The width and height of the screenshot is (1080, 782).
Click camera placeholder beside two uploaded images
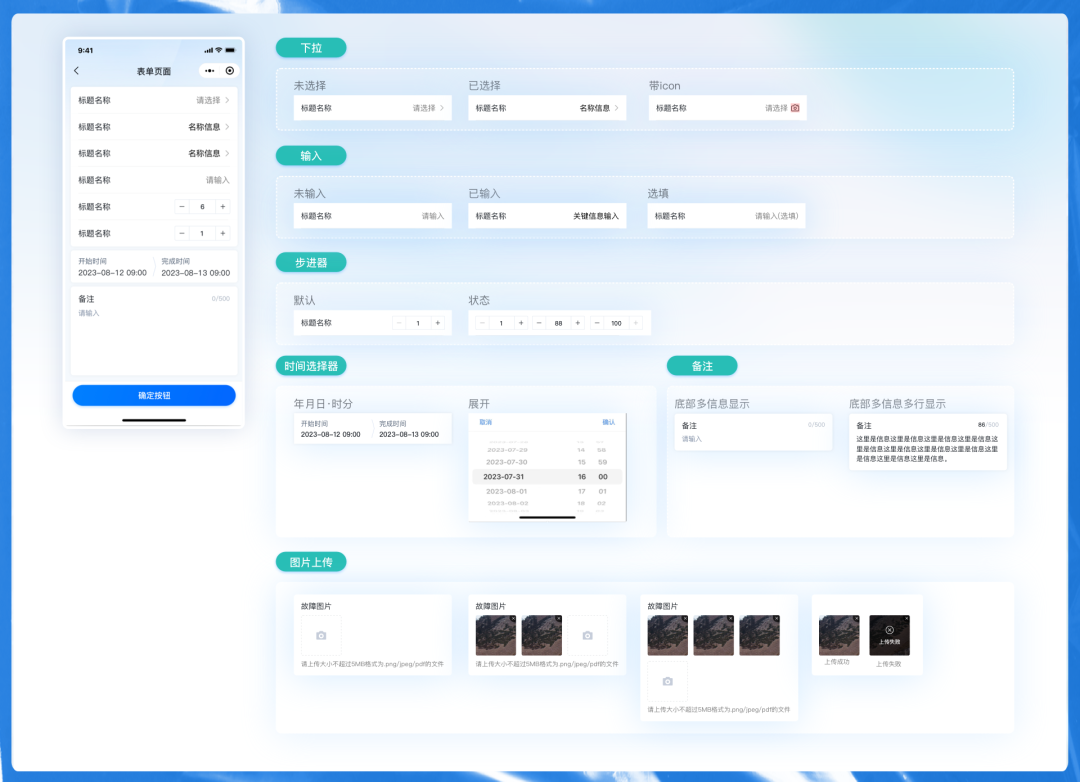[x=588, y=635]
